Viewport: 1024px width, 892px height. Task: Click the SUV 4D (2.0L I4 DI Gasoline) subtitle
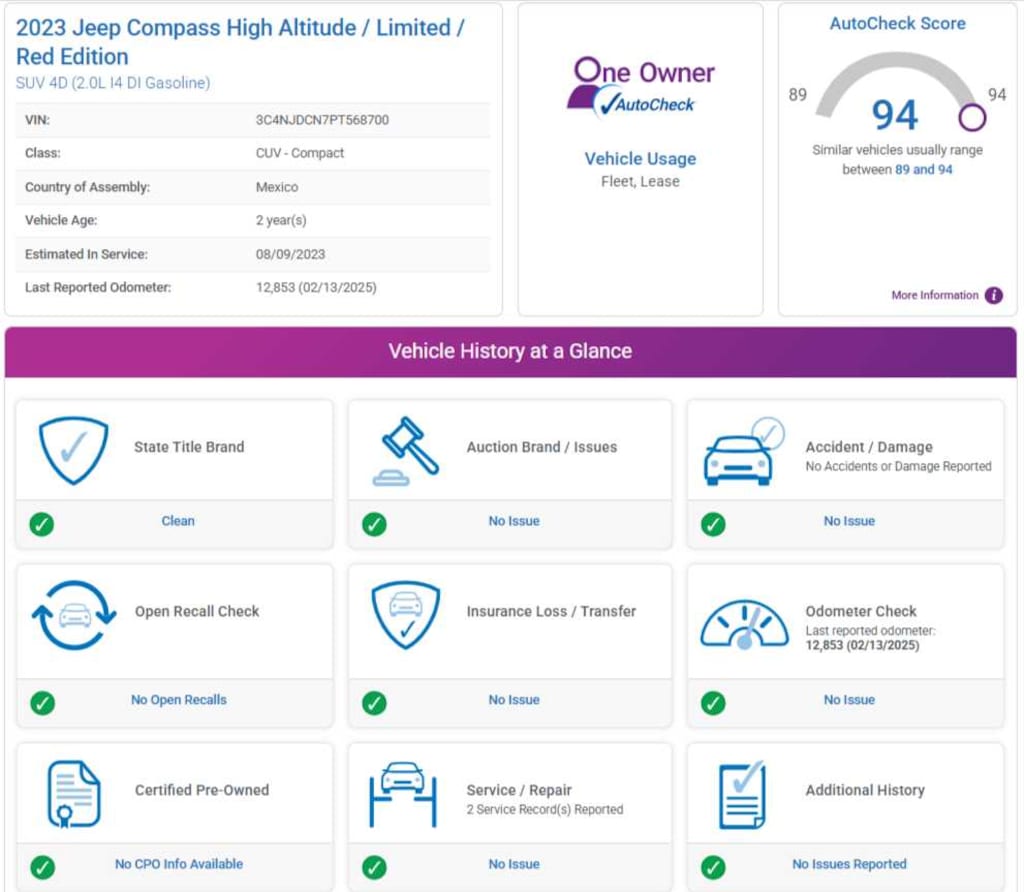click(x=113, y=83)
